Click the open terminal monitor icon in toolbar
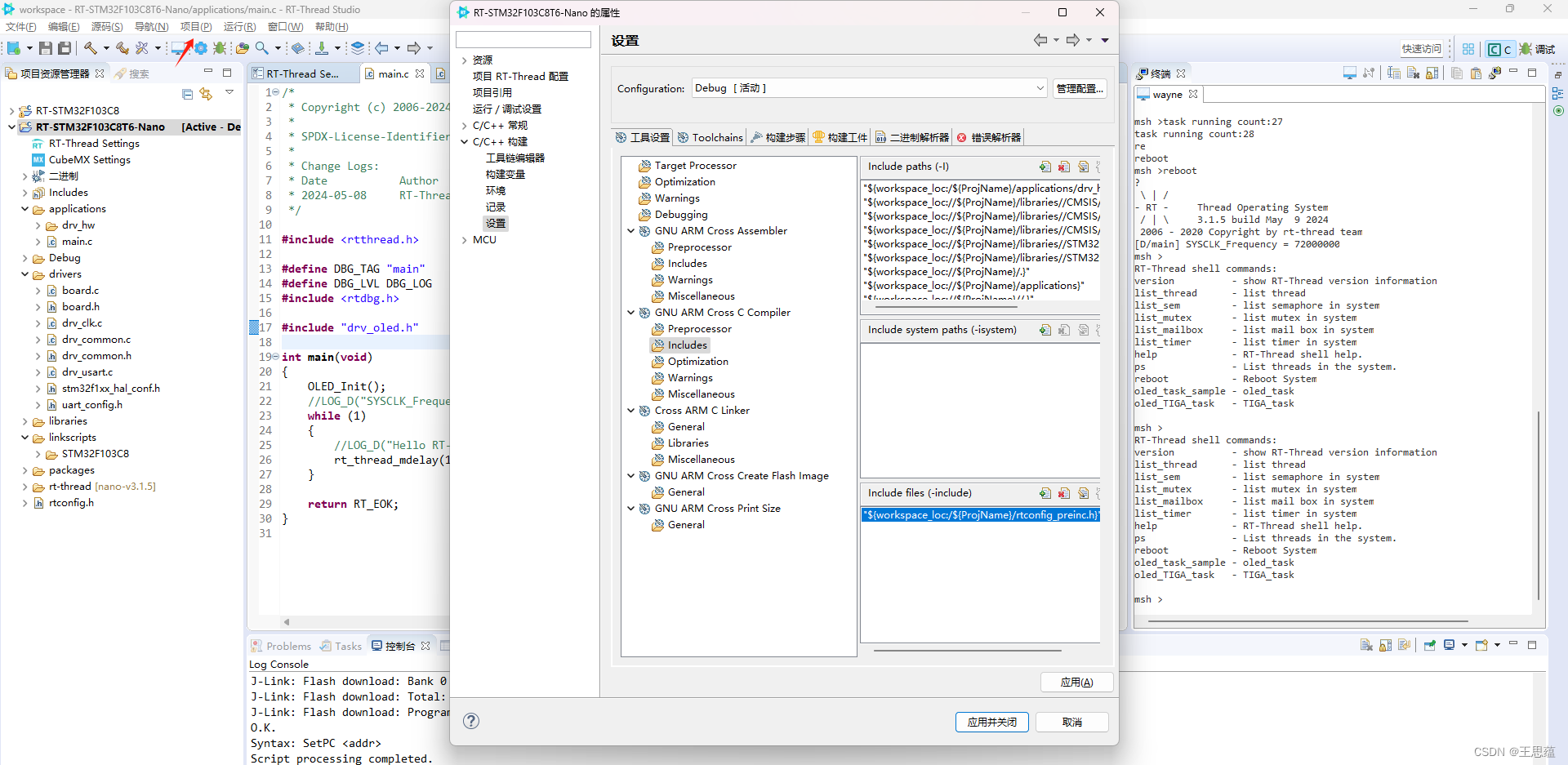This screenshot has width=1568, height=765. click(178, 48)
